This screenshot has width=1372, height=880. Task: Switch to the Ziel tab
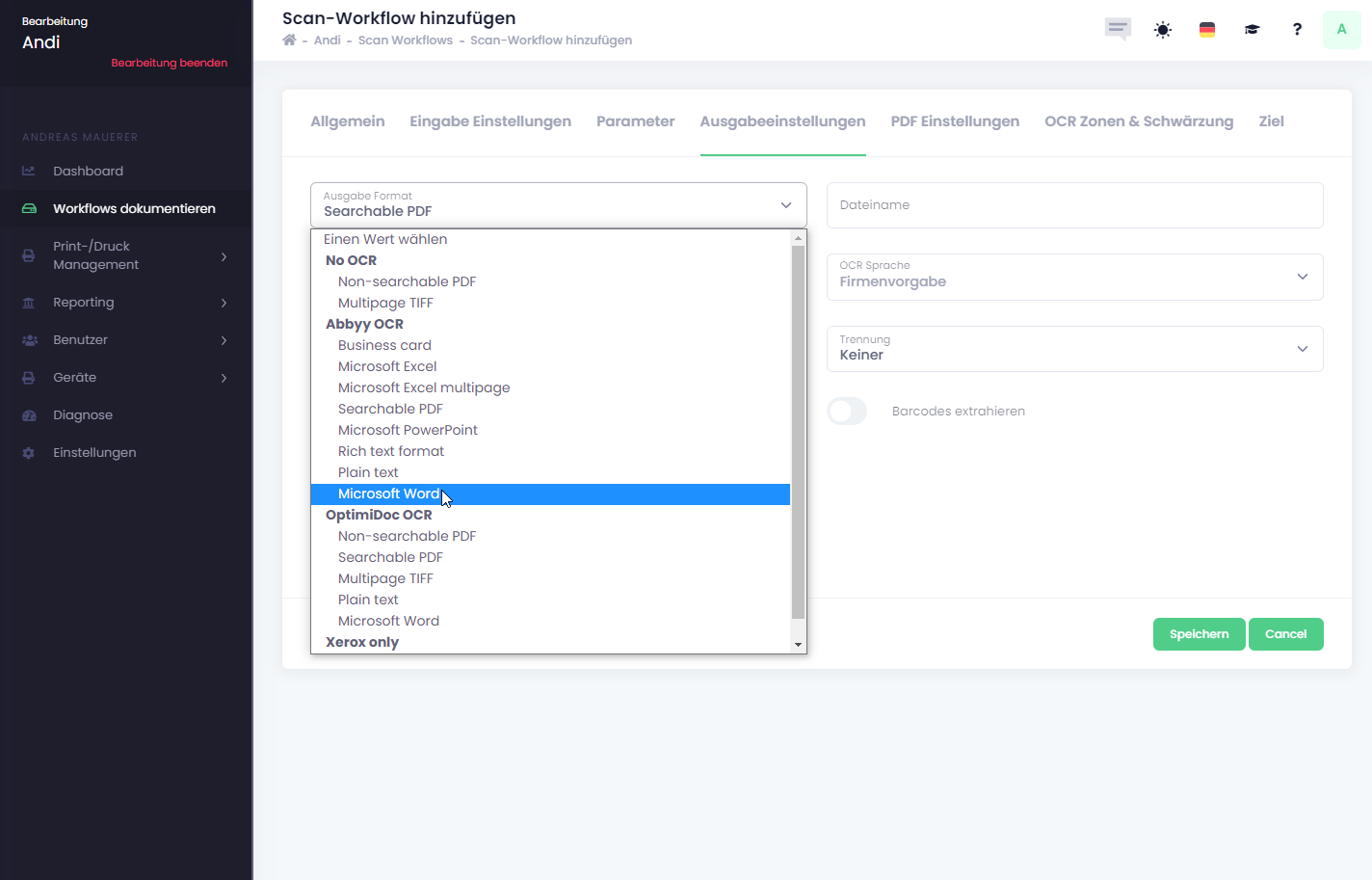(1272, 121)
